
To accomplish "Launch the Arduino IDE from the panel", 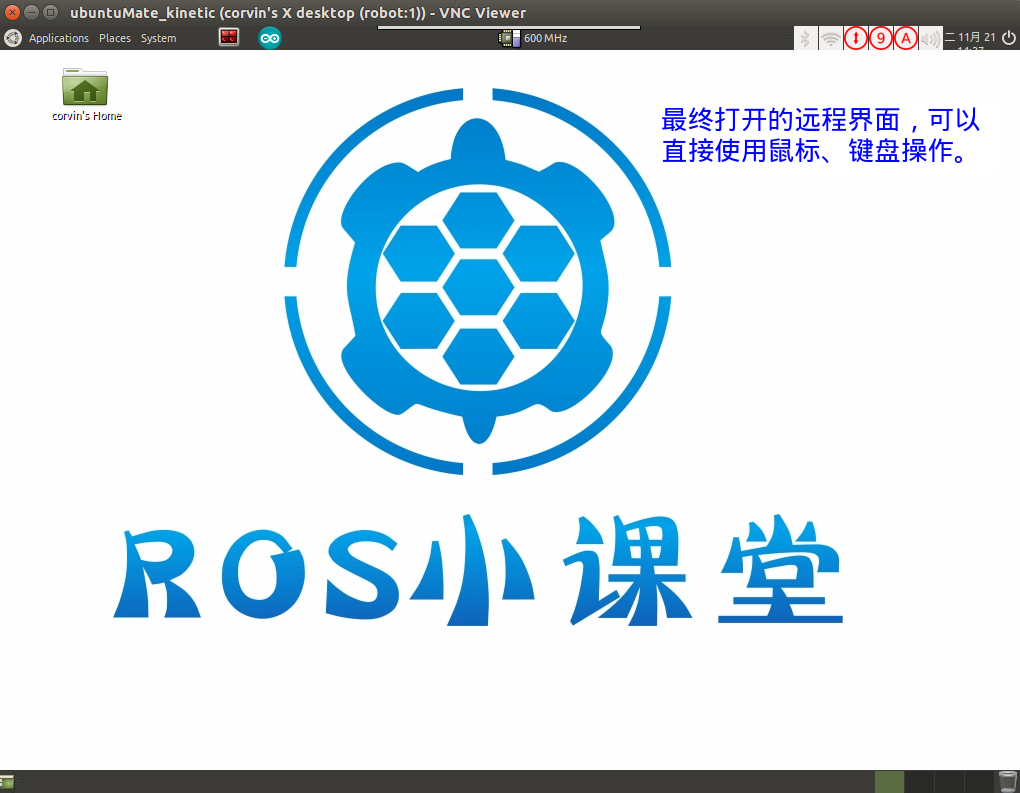I will point(269,38).
